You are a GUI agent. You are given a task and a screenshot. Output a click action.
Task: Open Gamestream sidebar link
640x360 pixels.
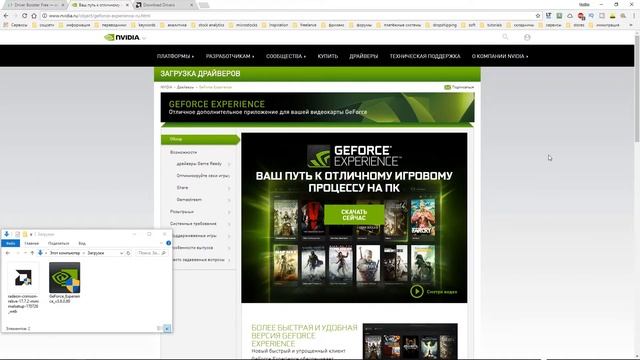(189, 200)
